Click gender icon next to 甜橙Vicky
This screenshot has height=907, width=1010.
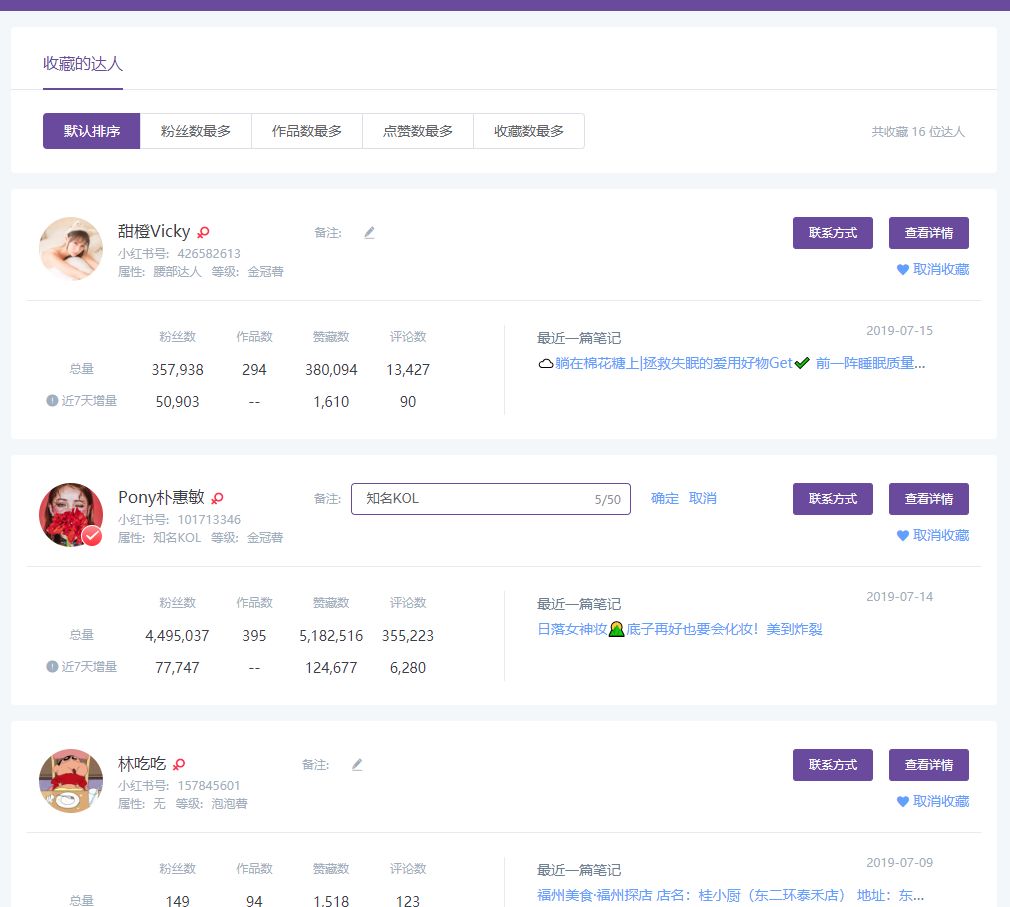204,232
